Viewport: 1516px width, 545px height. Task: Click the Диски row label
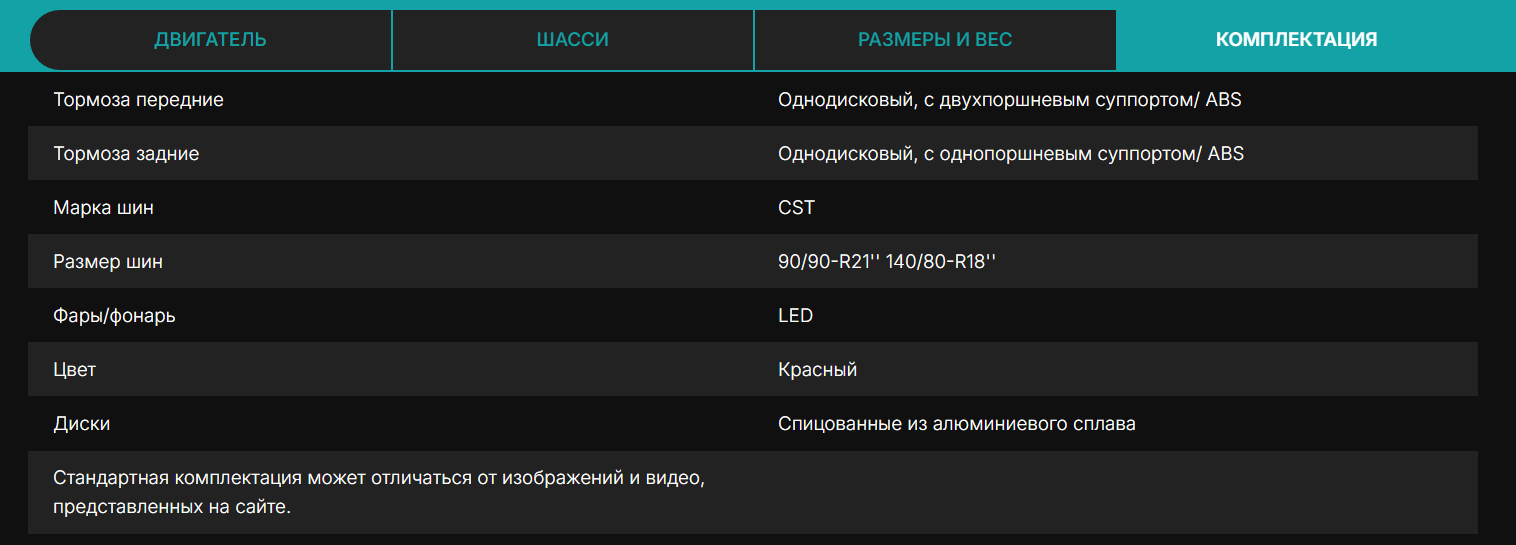point(82,424)
